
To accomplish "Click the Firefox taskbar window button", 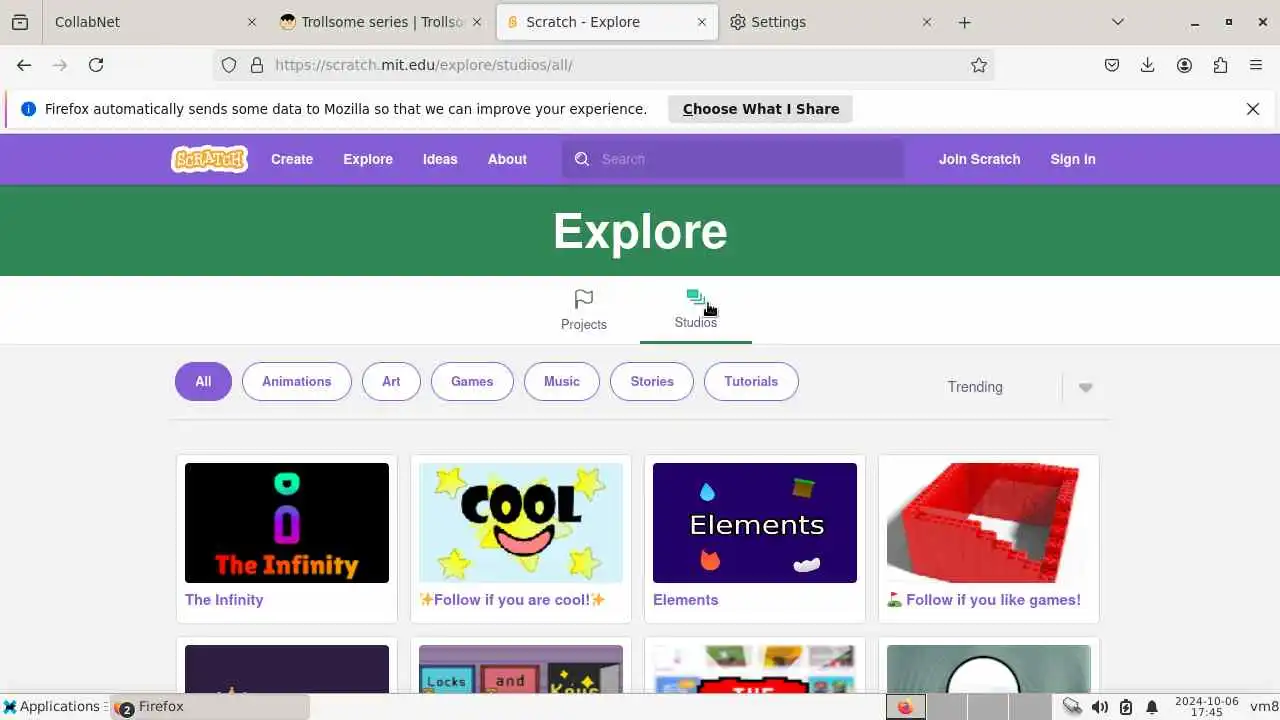I will tap(210, 707).
